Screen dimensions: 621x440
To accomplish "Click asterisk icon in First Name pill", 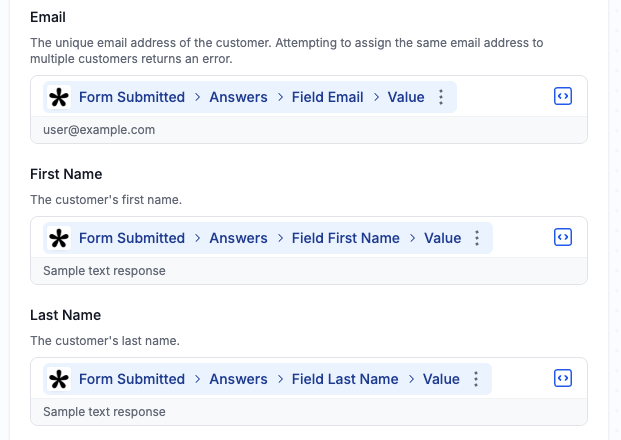I will click(59, 239).
